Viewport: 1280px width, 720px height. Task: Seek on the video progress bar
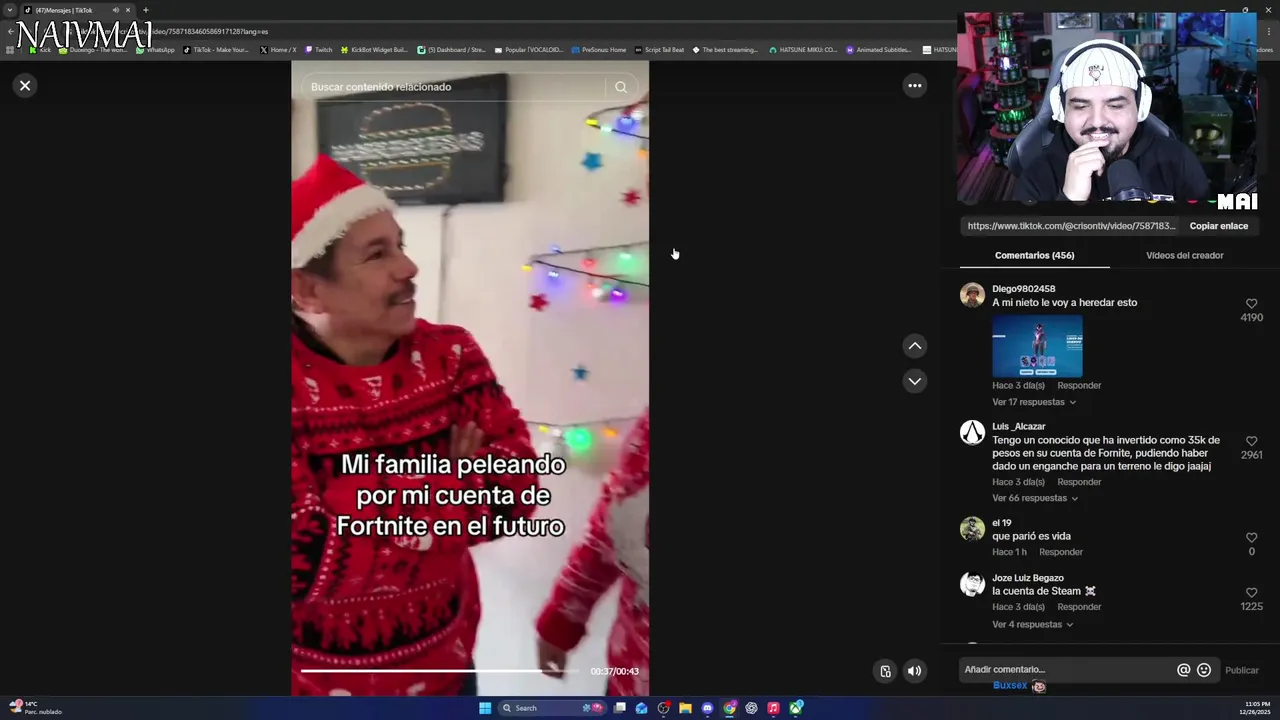439,671
